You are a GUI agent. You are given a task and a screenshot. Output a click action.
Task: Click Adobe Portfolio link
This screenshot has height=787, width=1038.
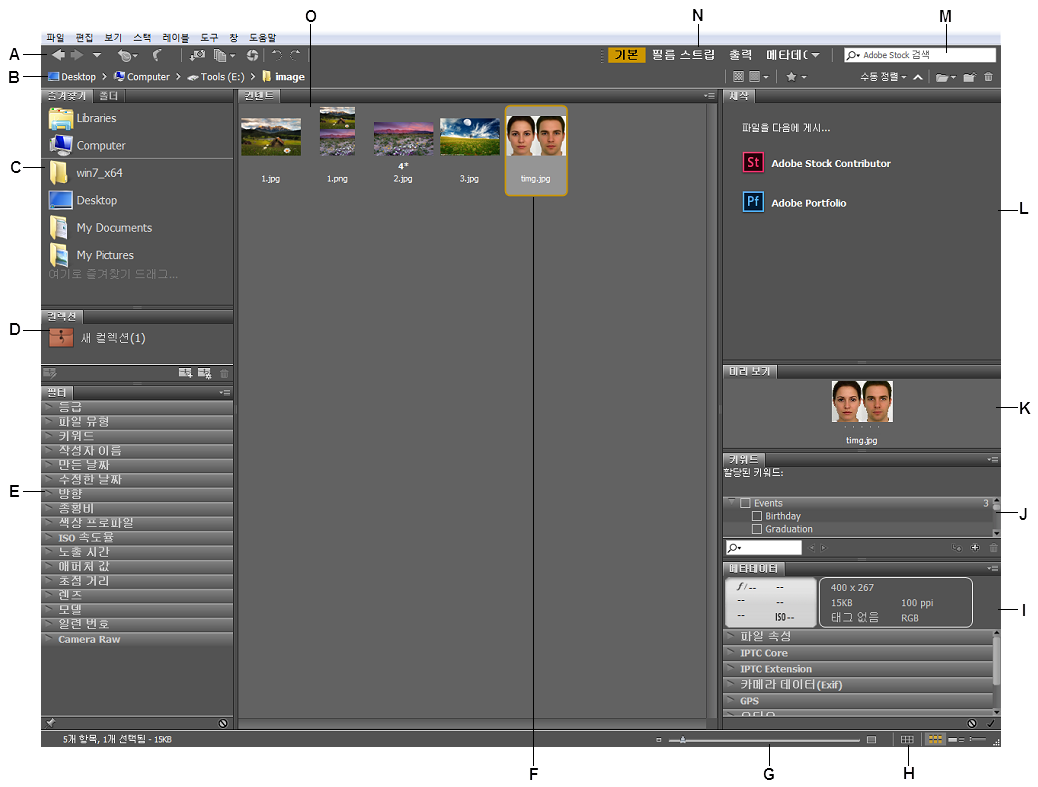pos(808,203)
